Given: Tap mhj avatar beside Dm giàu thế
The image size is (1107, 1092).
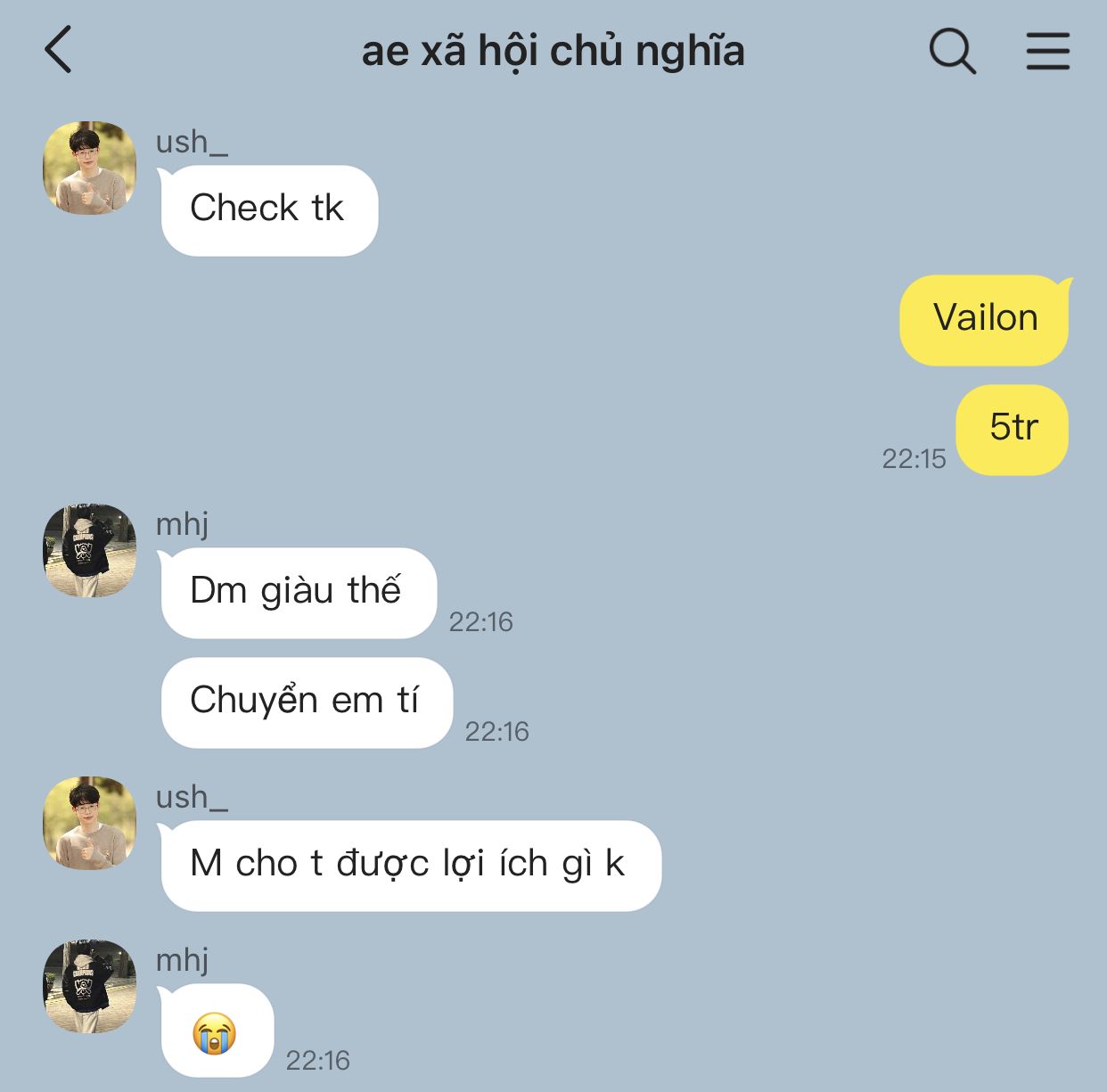Looking at the screenshot, I should (90, 550).
